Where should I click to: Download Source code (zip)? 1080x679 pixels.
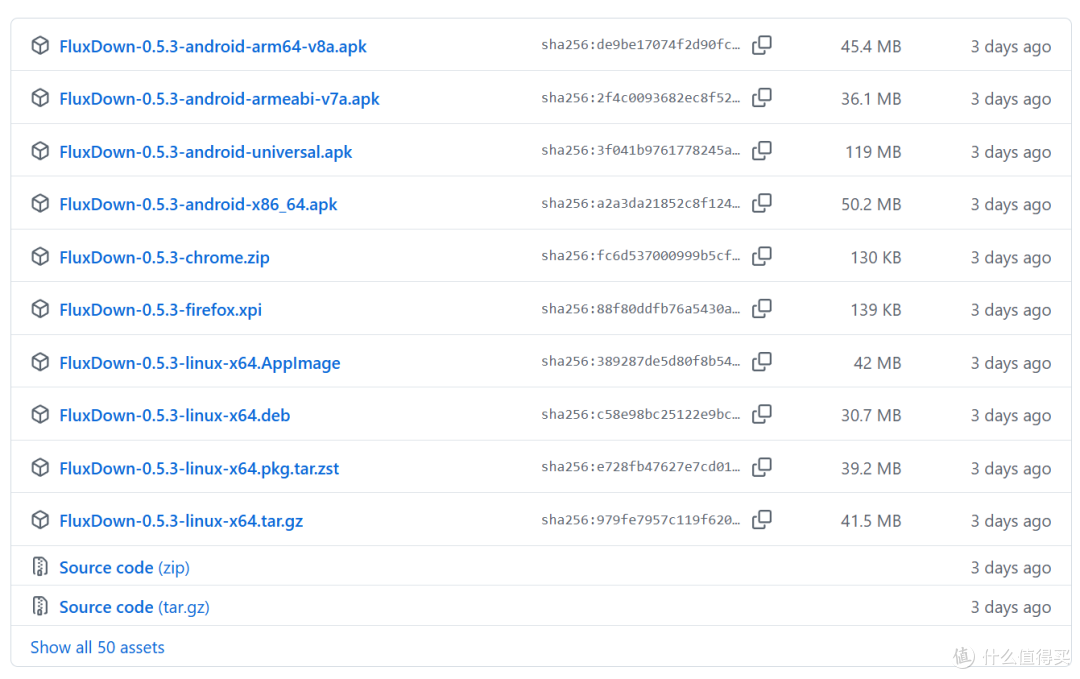[124, 567]
